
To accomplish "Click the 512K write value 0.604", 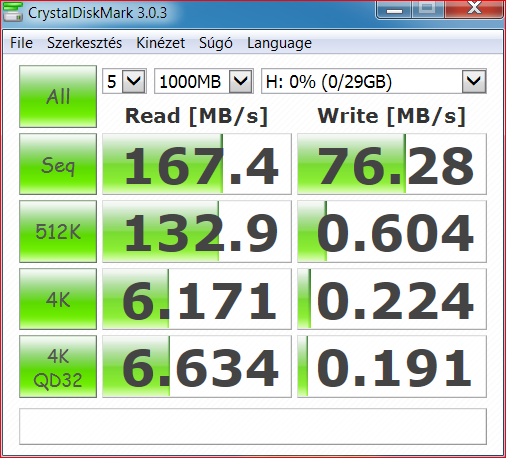I will tap(392, 231).
